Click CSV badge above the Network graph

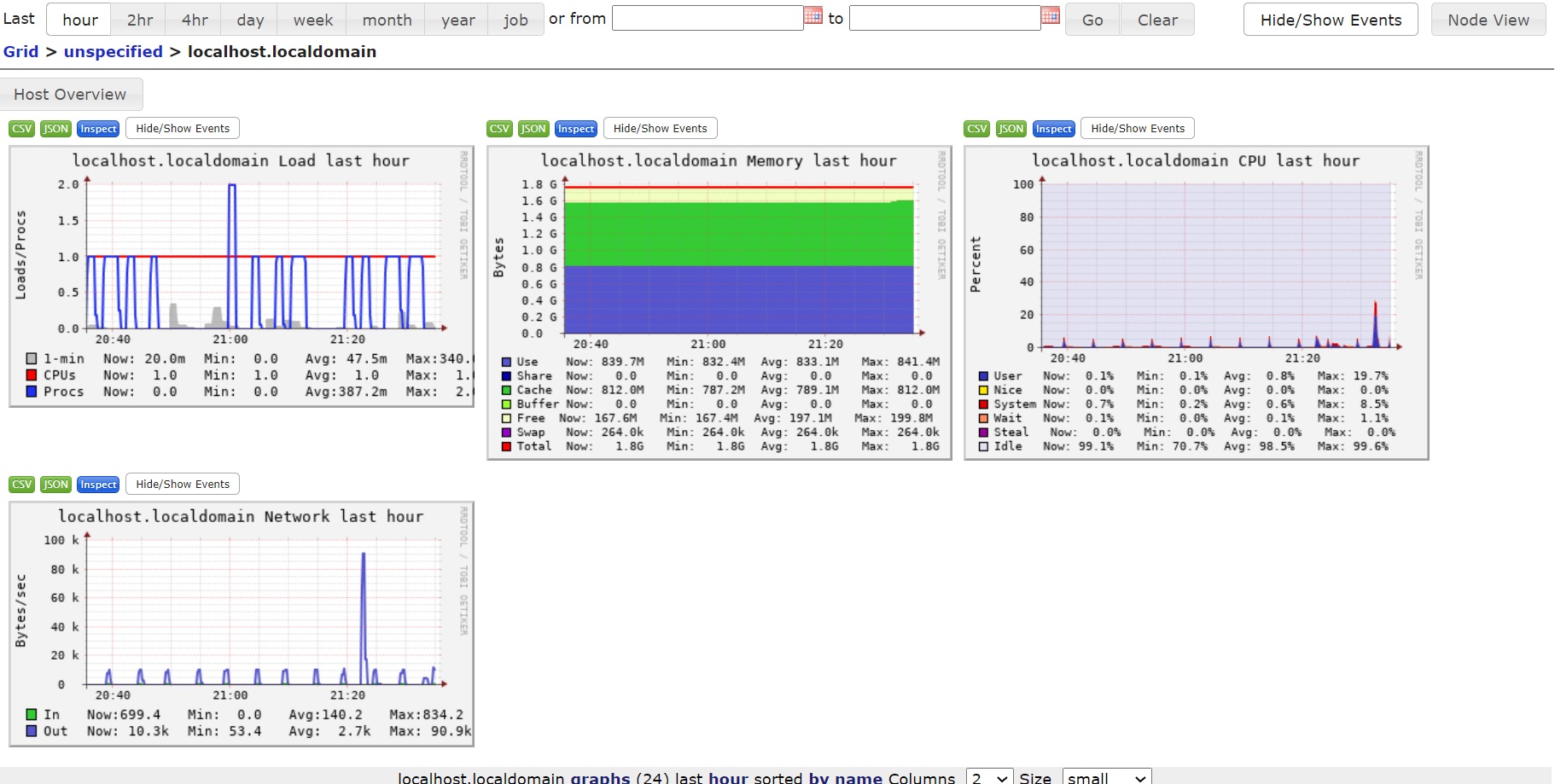22,485
